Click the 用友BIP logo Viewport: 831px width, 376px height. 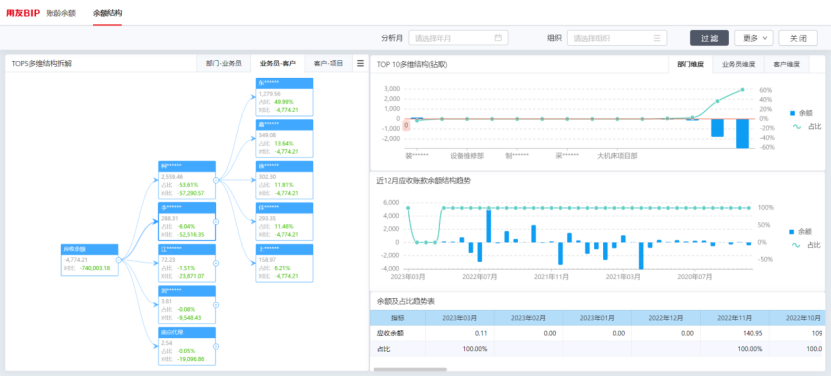point(23,13)
